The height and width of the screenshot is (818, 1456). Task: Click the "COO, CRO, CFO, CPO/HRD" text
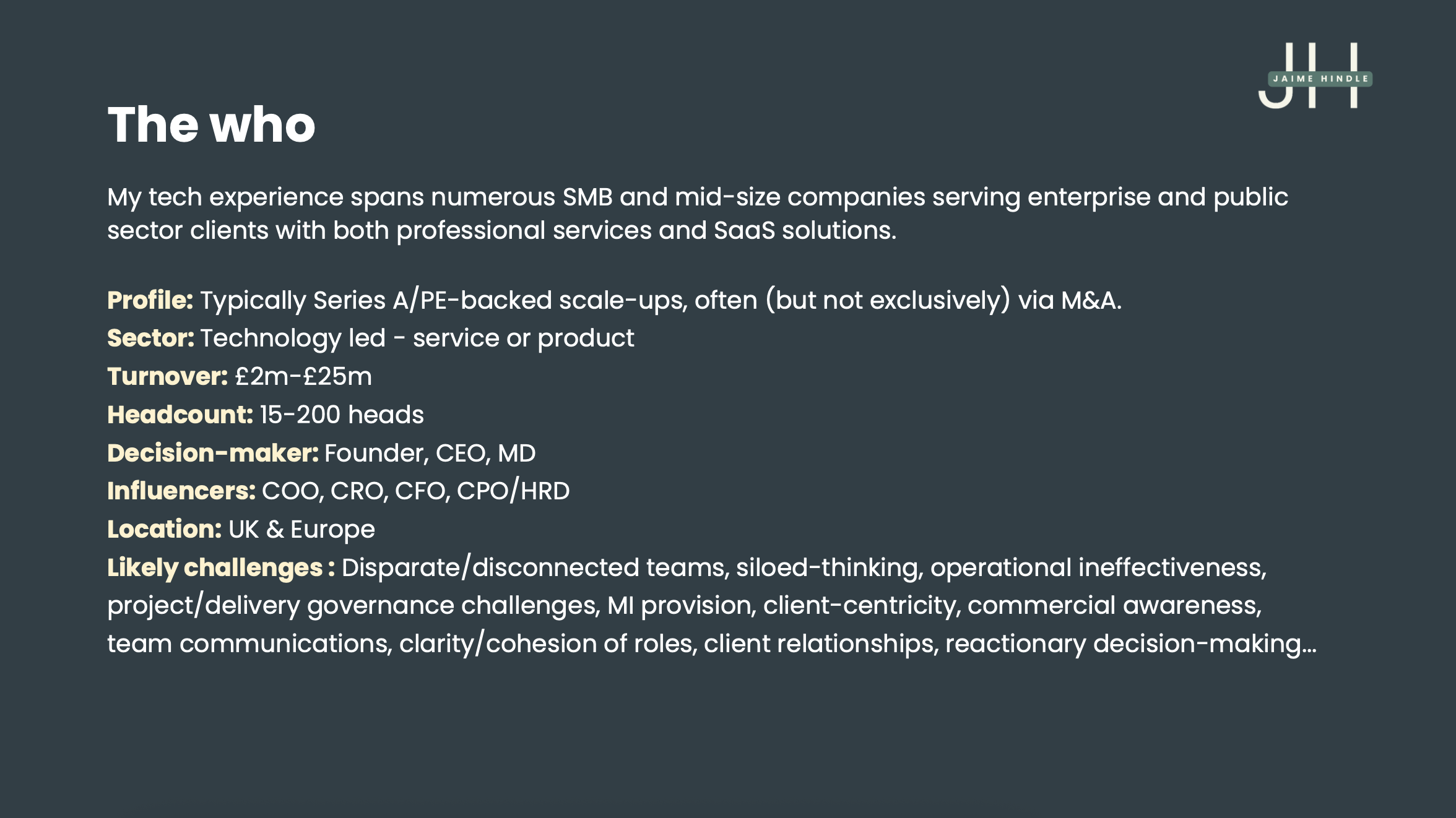(415, 491)
